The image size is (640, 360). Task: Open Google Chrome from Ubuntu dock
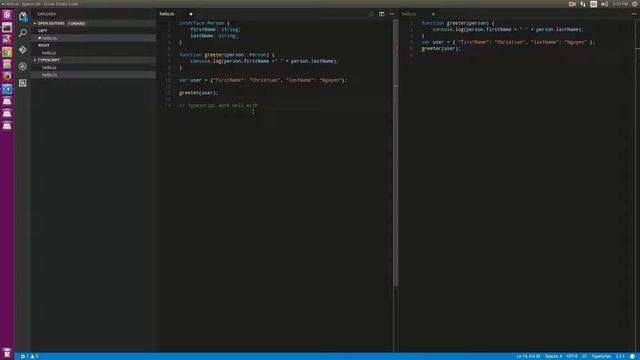pyautogui.click(x=7, y=52)
